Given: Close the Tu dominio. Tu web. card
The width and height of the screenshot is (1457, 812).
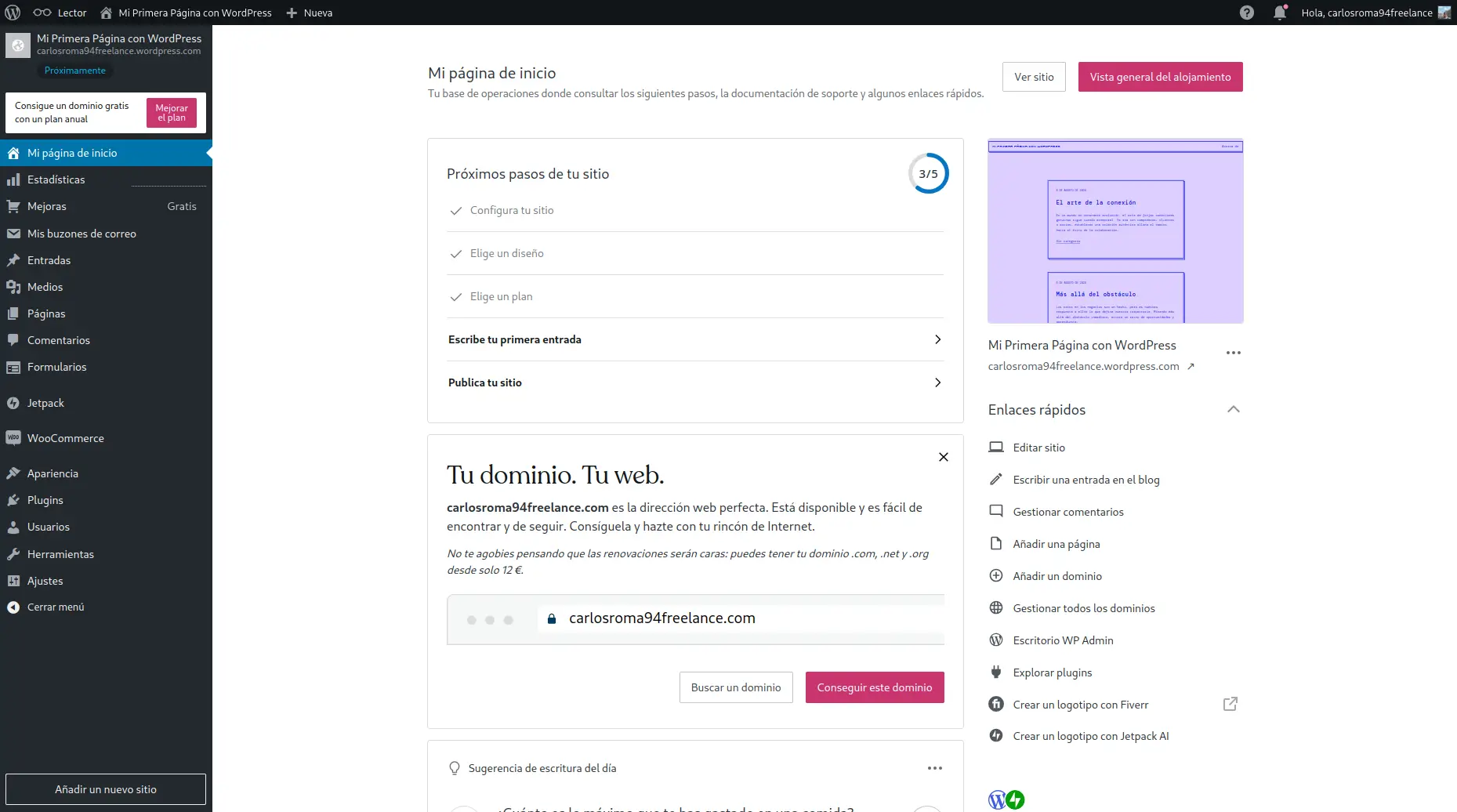Looking at the screenshot, I should [x=944, y=457].
